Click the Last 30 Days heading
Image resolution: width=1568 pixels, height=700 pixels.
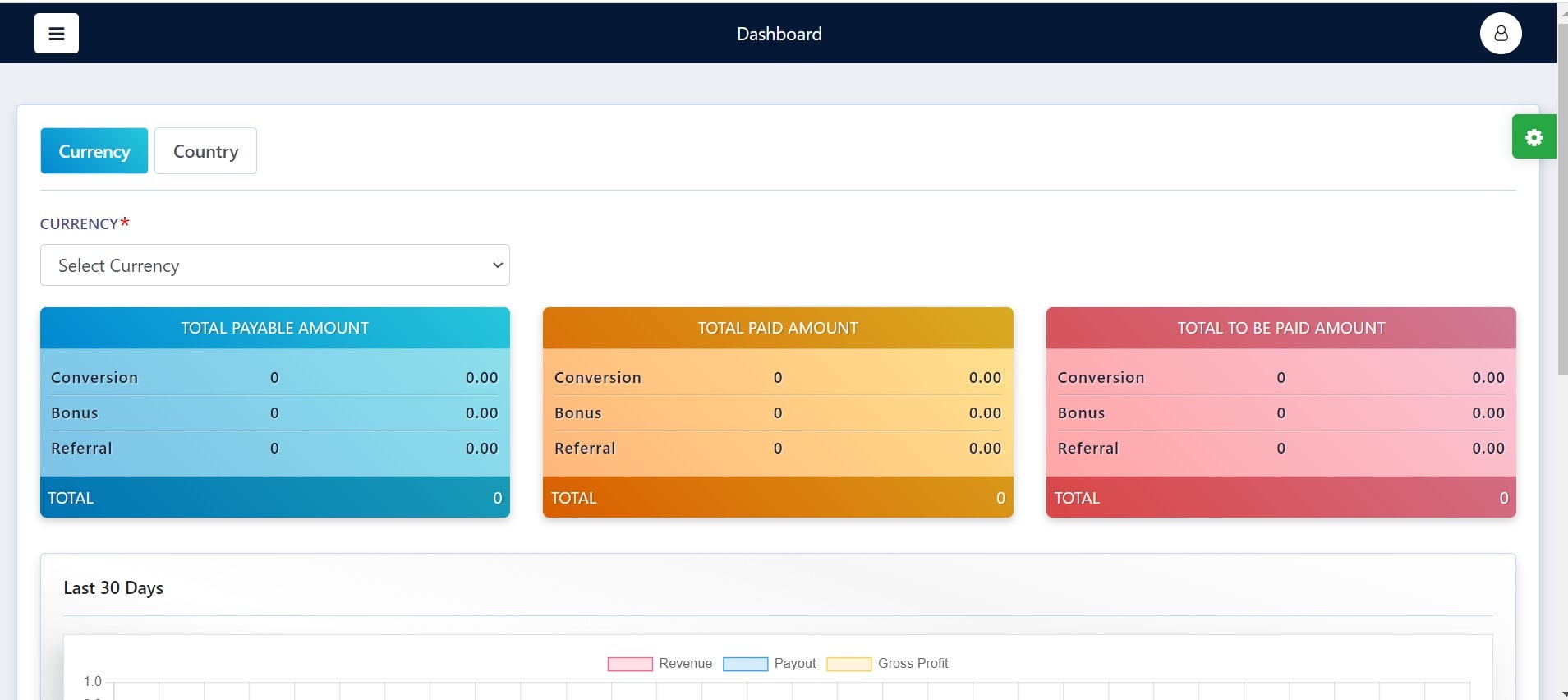(x=113, y=588)
